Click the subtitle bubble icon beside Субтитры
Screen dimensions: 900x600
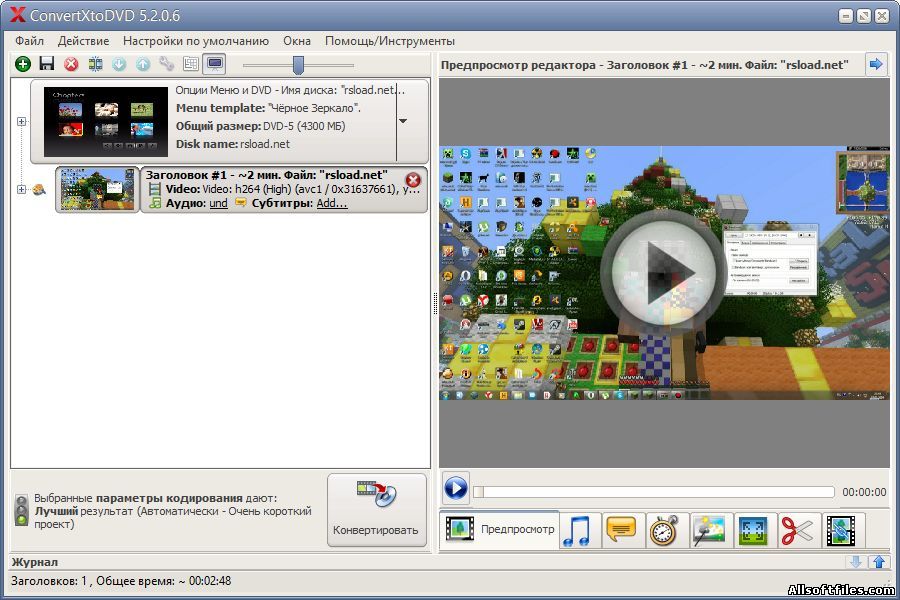(240, 203)
